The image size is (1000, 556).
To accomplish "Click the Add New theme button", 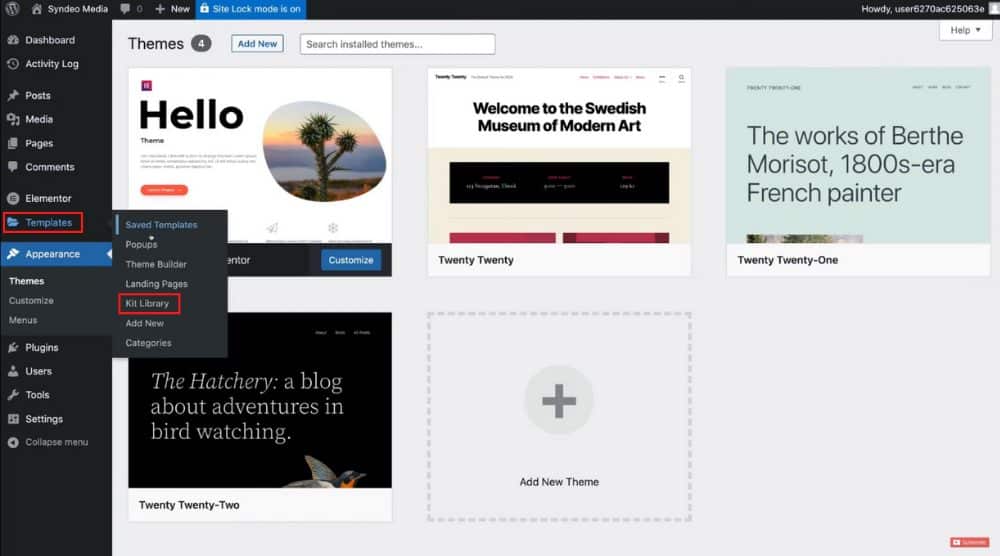I will tap(257, 43).
